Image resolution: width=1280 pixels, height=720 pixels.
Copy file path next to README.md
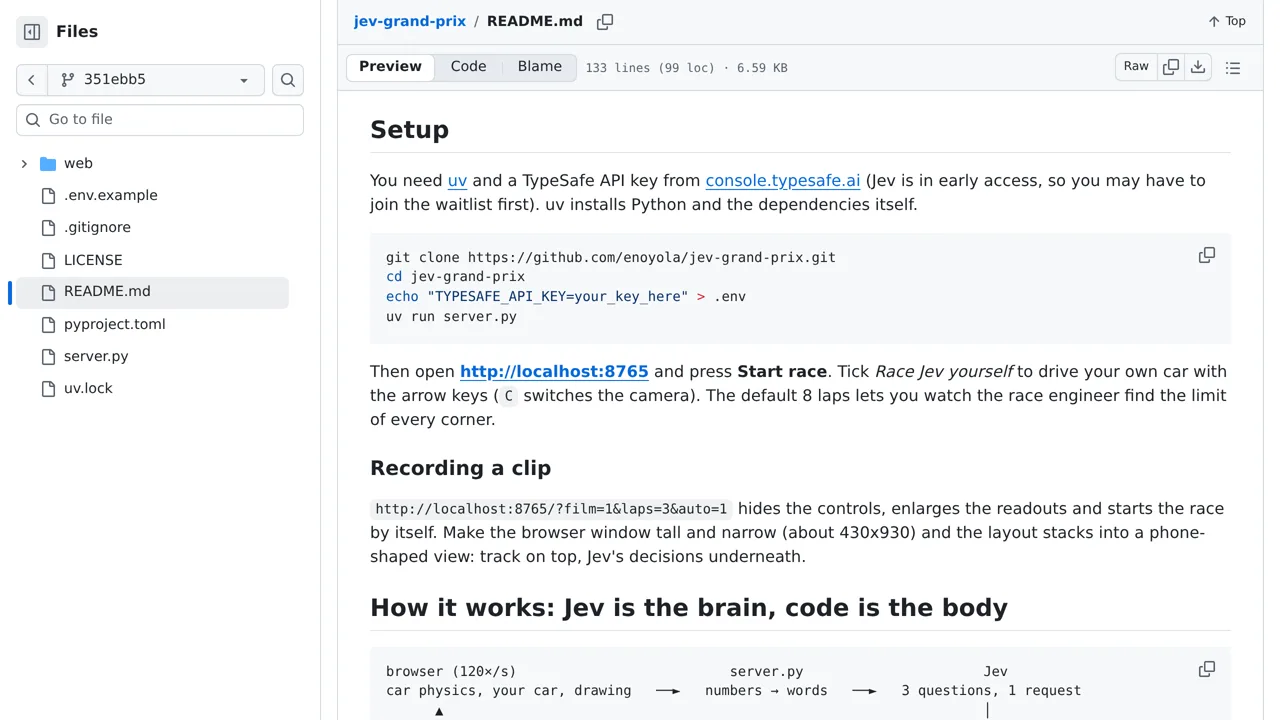click(x=605, y=22)
